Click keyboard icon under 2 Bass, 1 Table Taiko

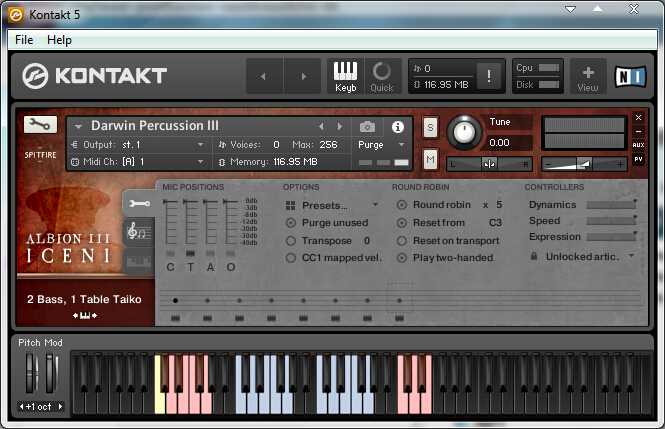tap(85, 315)
